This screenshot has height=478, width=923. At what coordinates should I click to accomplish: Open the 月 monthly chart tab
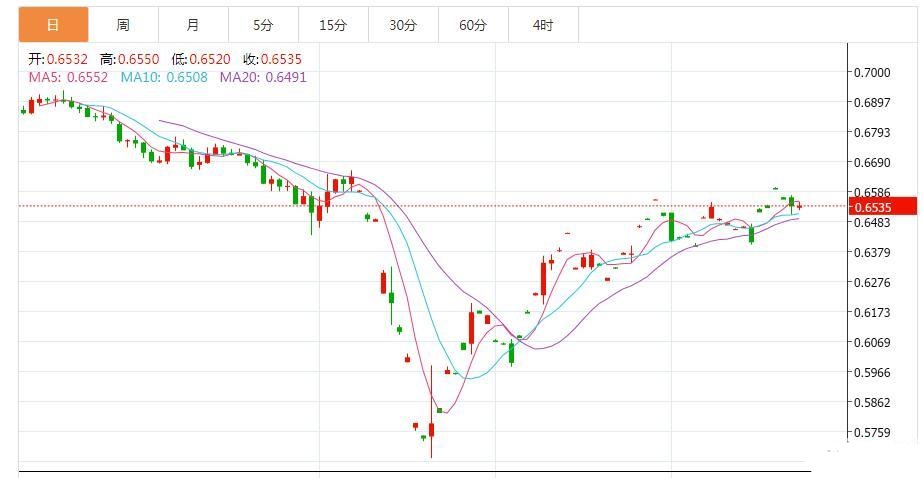[192, 25]
